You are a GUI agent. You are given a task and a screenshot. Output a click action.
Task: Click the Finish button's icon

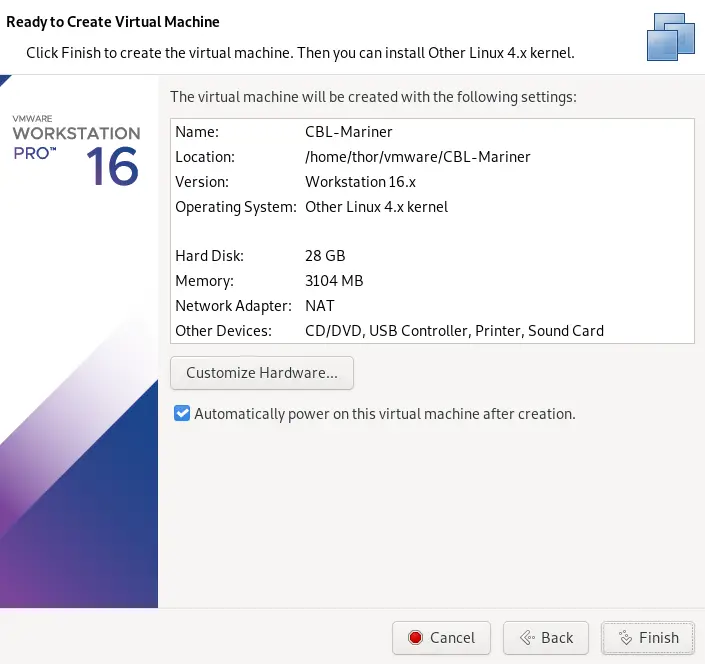[625, 637]
